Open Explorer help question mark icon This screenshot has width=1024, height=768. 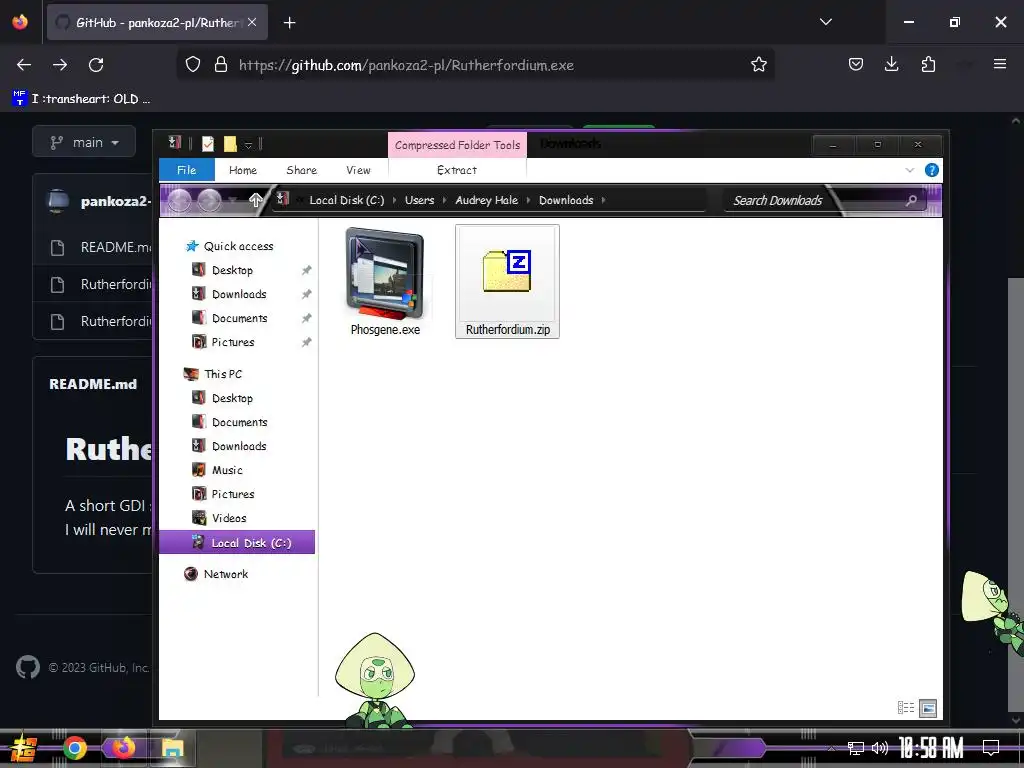(x=932, y=170)
